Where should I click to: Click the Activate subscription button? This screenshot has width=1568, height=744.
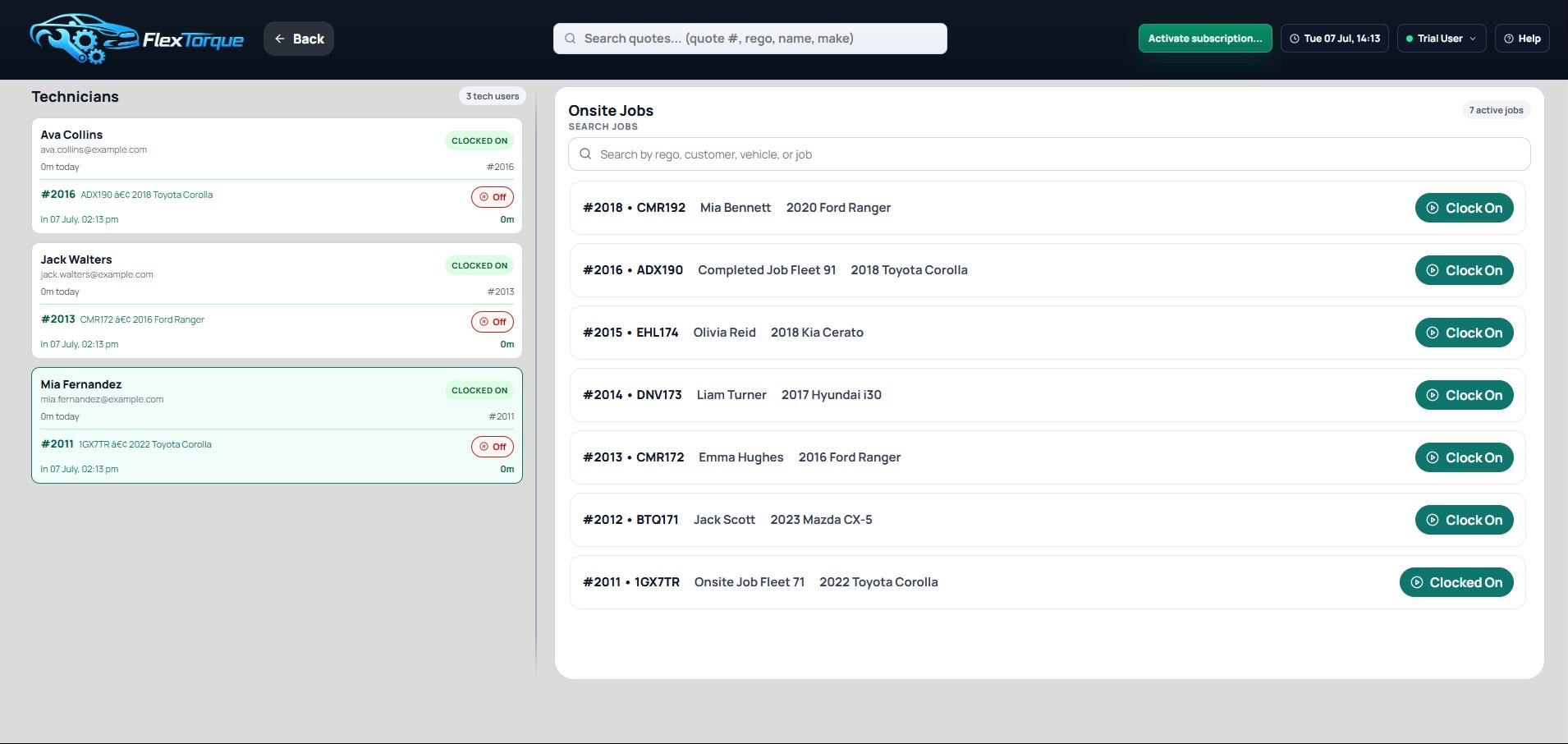point(1205,39)
